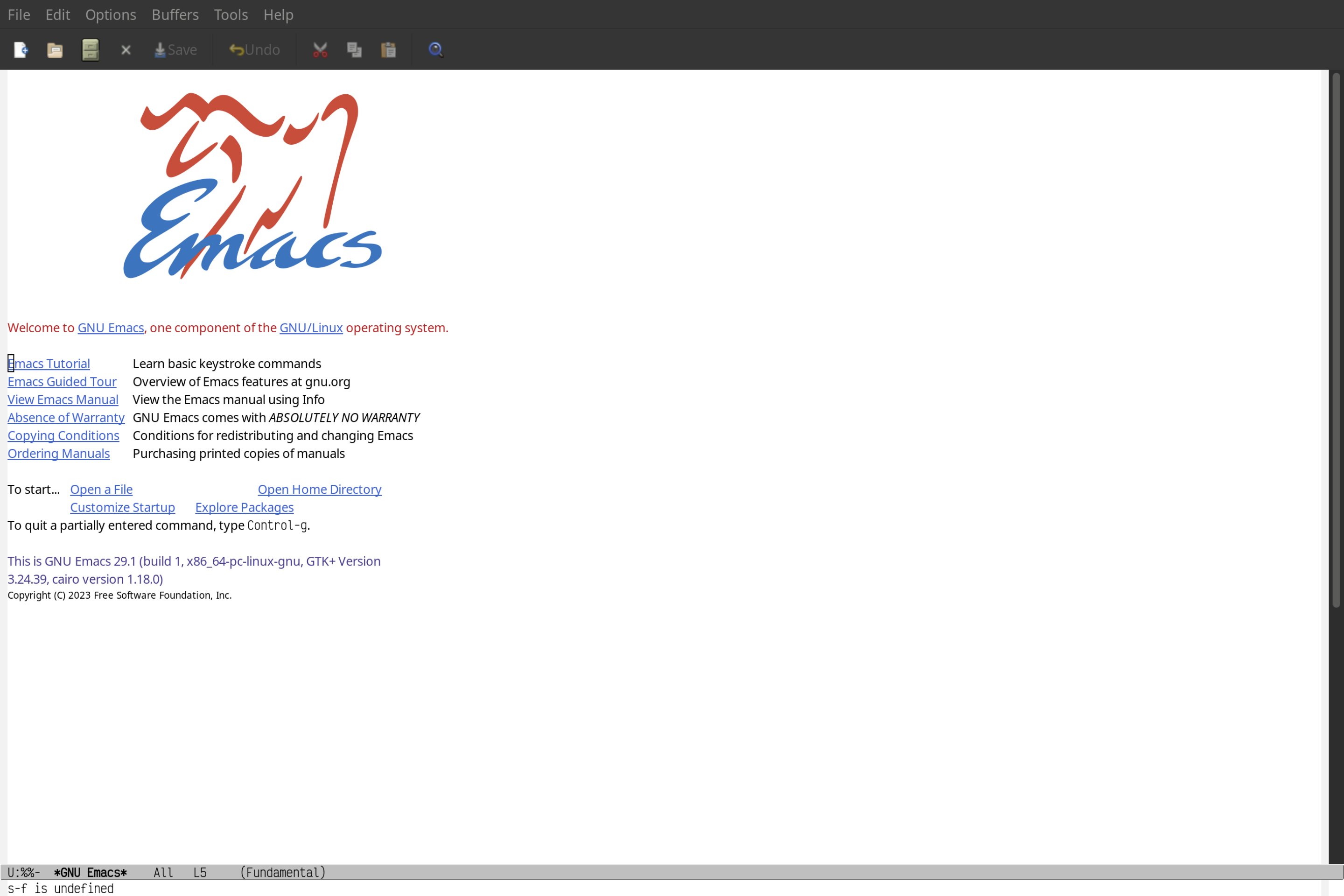Image resolution: width=1344 pixels, height=896 pixels.
Task: Click the Paste icon in toolbar
Action: tap(389, 49)
